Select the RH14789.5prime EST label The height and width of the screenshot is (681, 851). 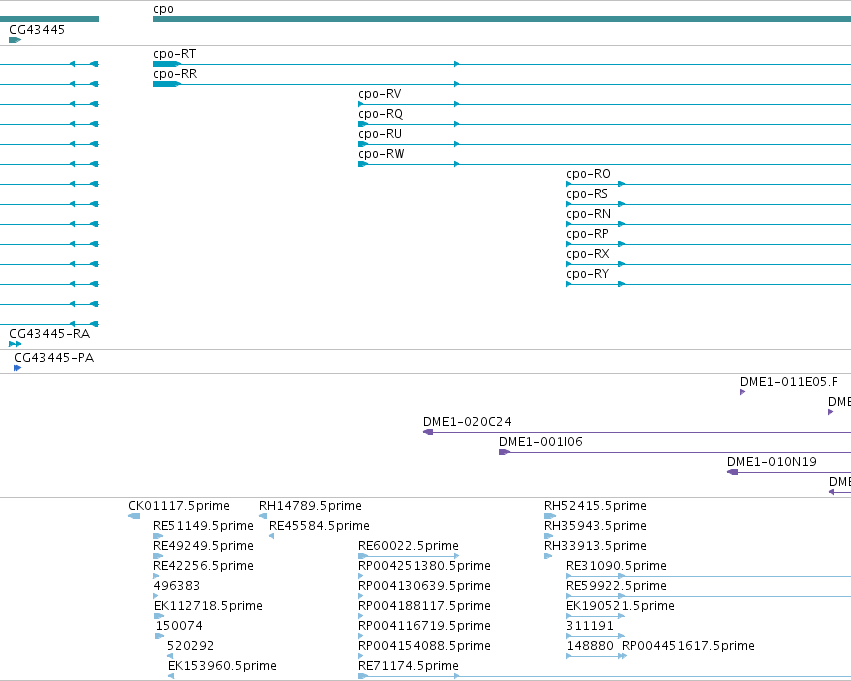pos(310,506)
